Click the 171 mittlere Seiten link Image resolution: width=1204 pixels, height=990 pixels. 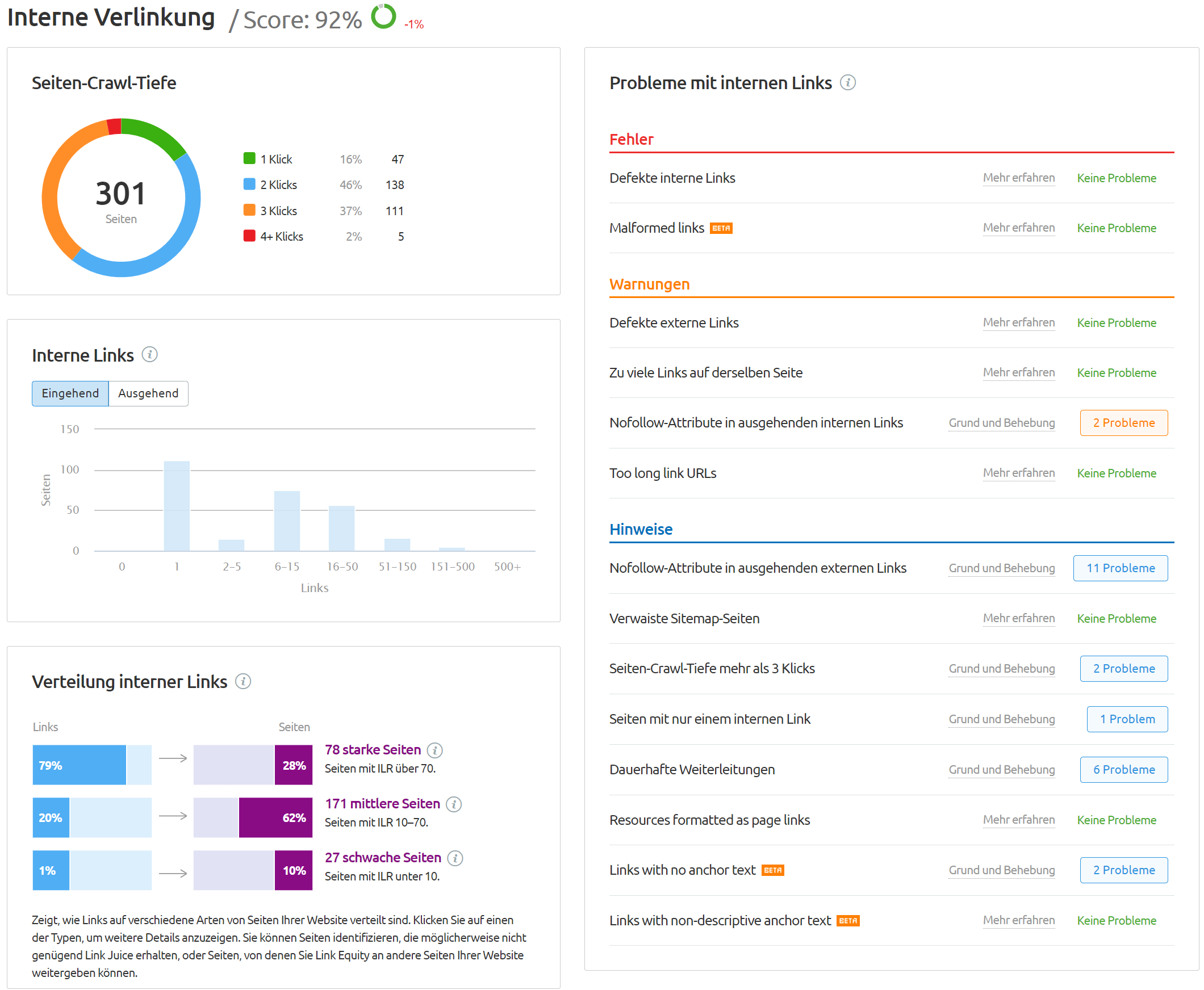(x=382, y=804)
